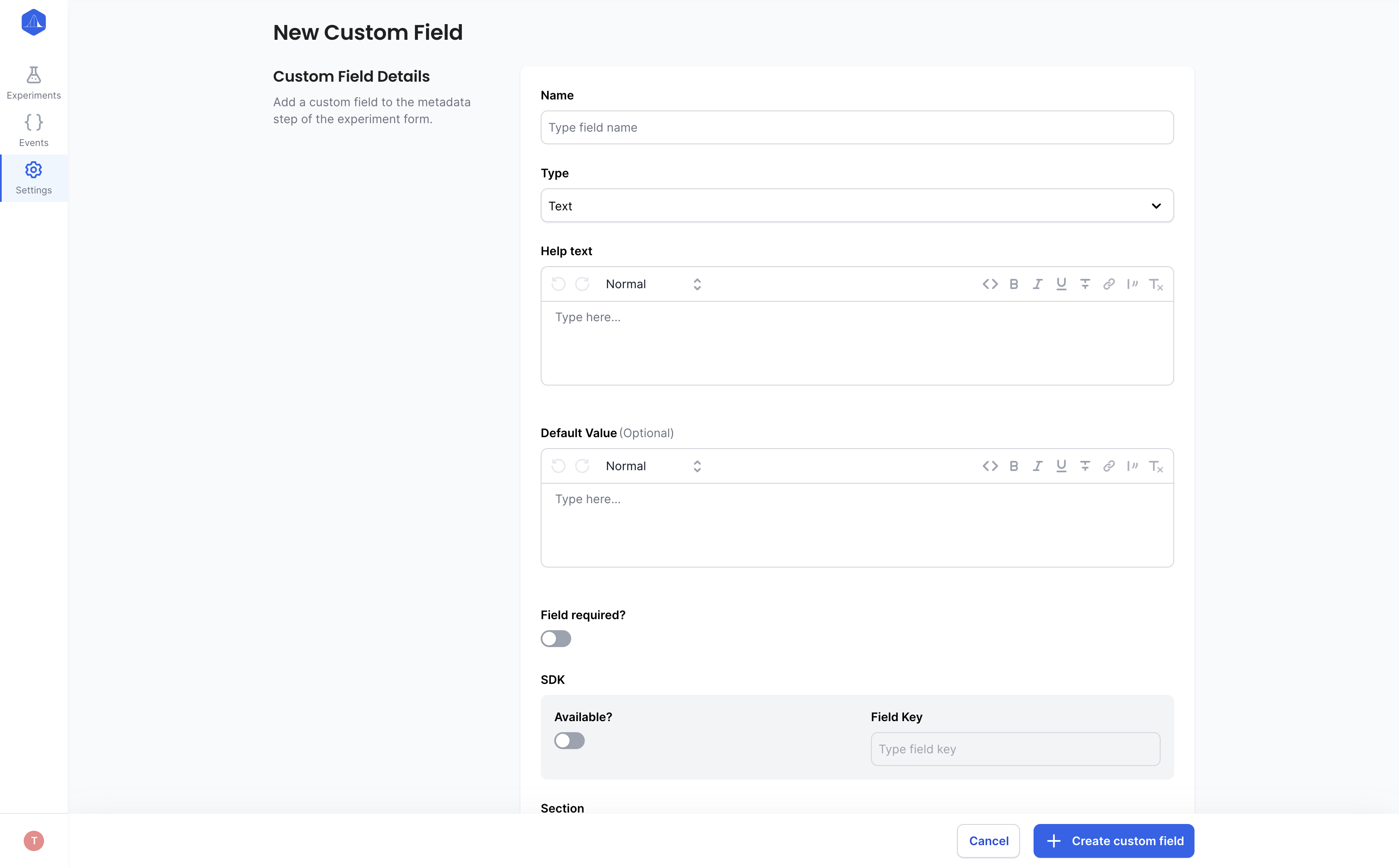The width and height of the screenshot is (1399, 868).
Task: Toggle blockquote in Help text toolbar
Action: click(x=1133, y=284)
